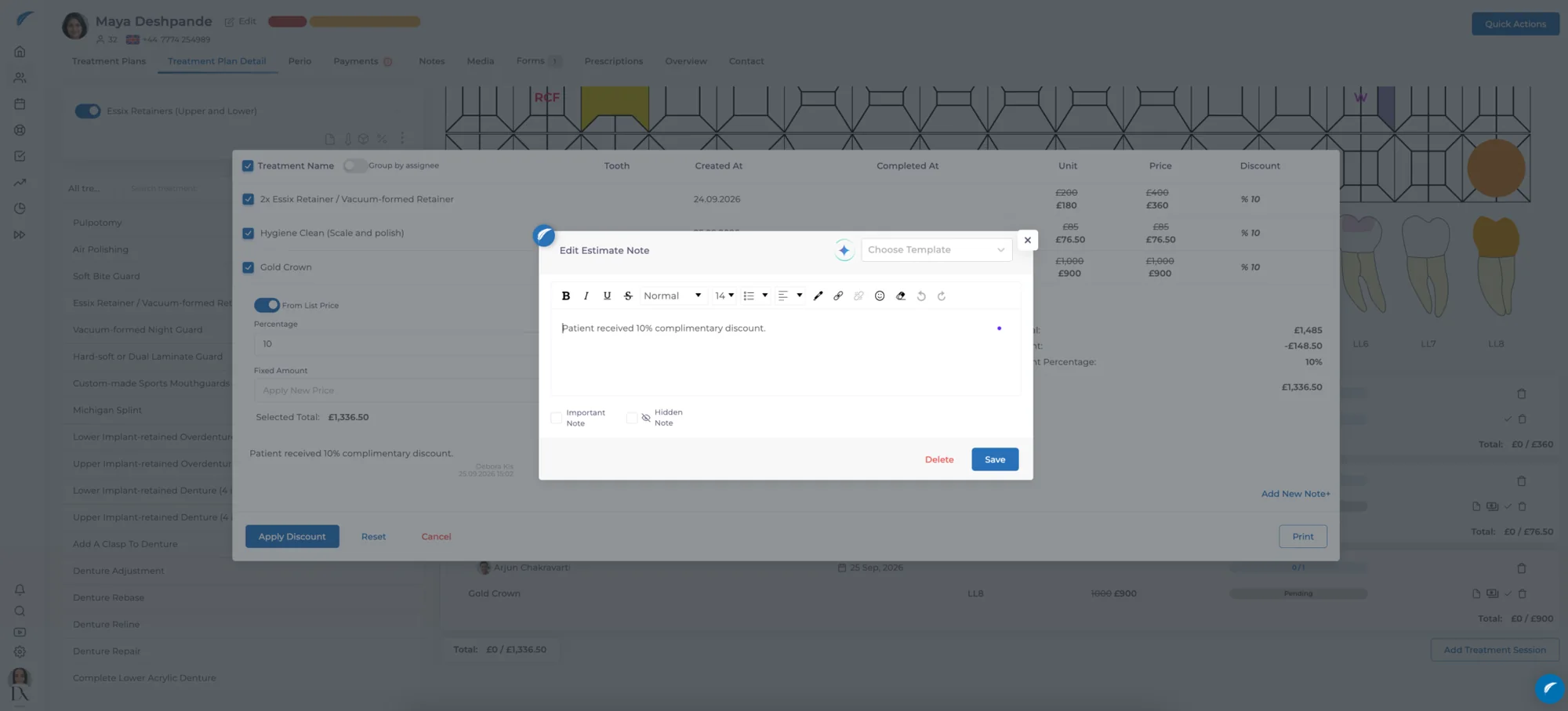Uncheck Hygiene Clean (Scale and polish) checkbox
This screenshot has width=1568, height=711.
(248, 233)
